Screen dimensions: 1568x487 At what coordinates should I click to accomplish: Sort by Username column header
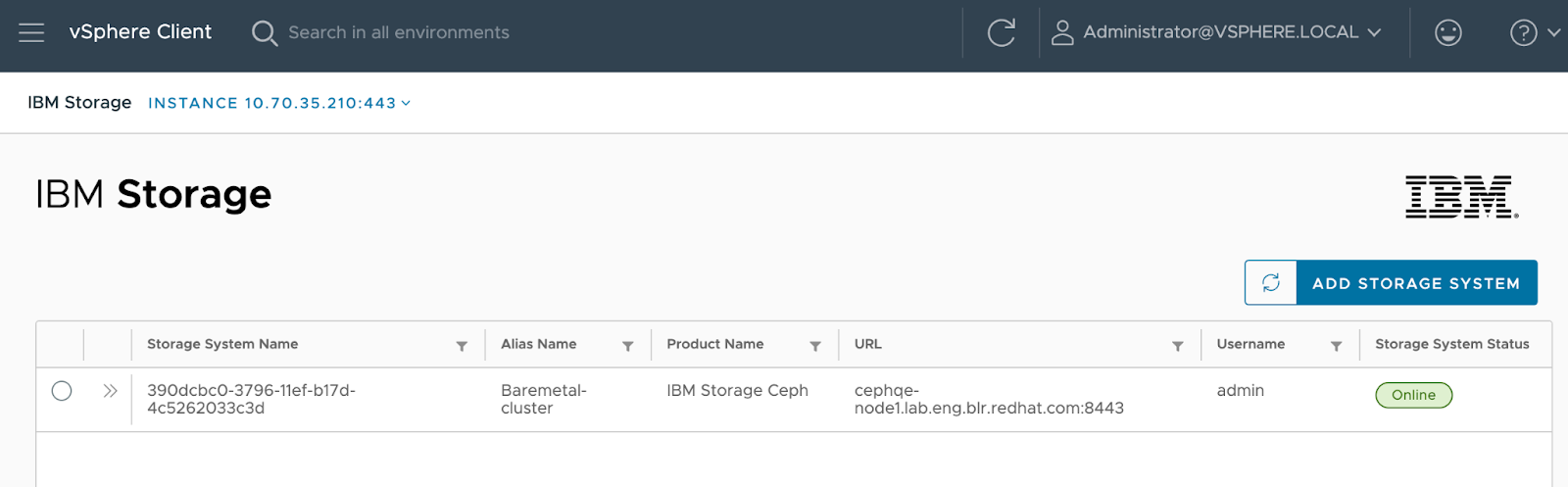(1250, 344)
